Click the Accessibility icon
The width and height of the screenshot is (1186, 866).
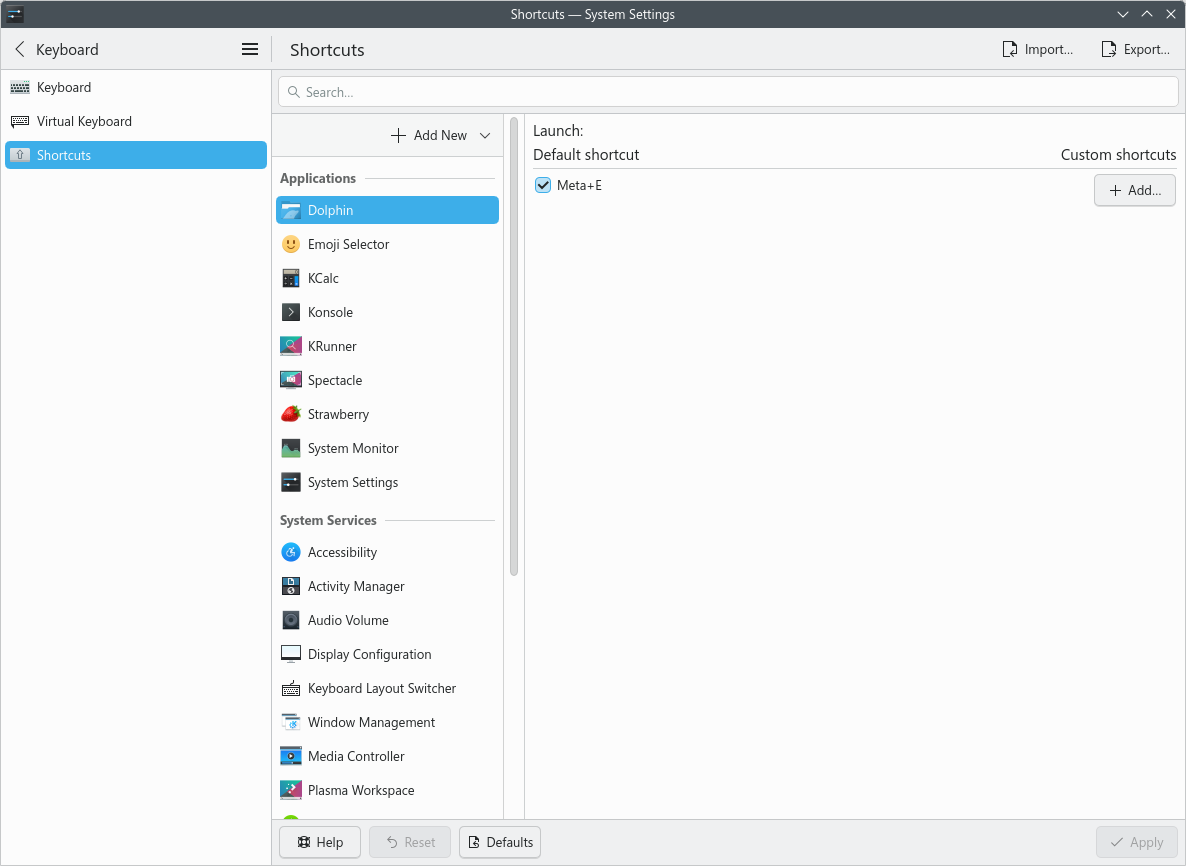(x=291, y=552)
